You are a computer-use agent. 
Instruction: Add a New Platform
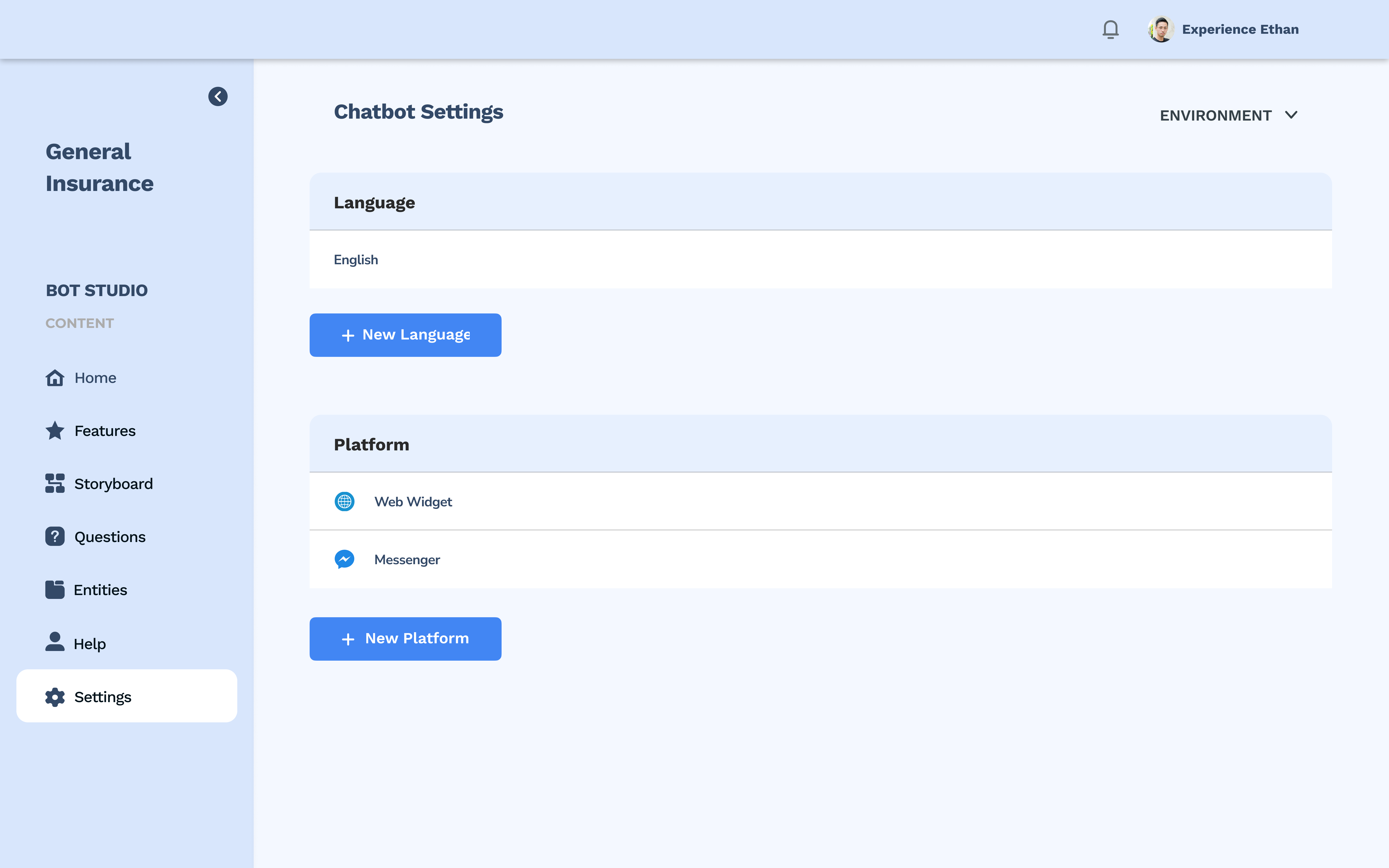405,638
